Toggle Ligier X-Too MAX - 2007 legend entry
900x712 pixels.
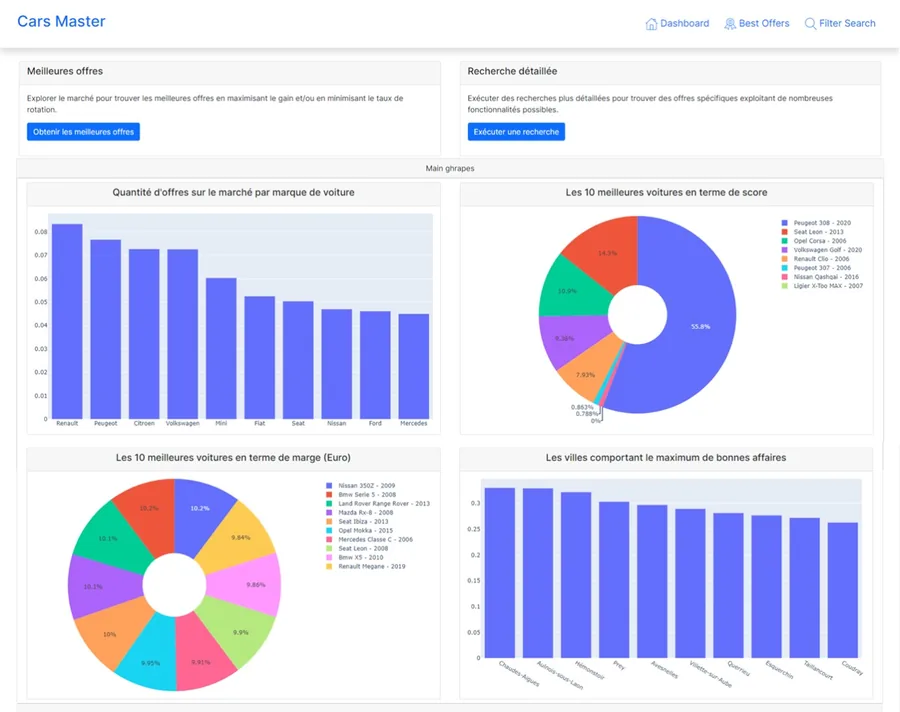[x=822, y=286]
